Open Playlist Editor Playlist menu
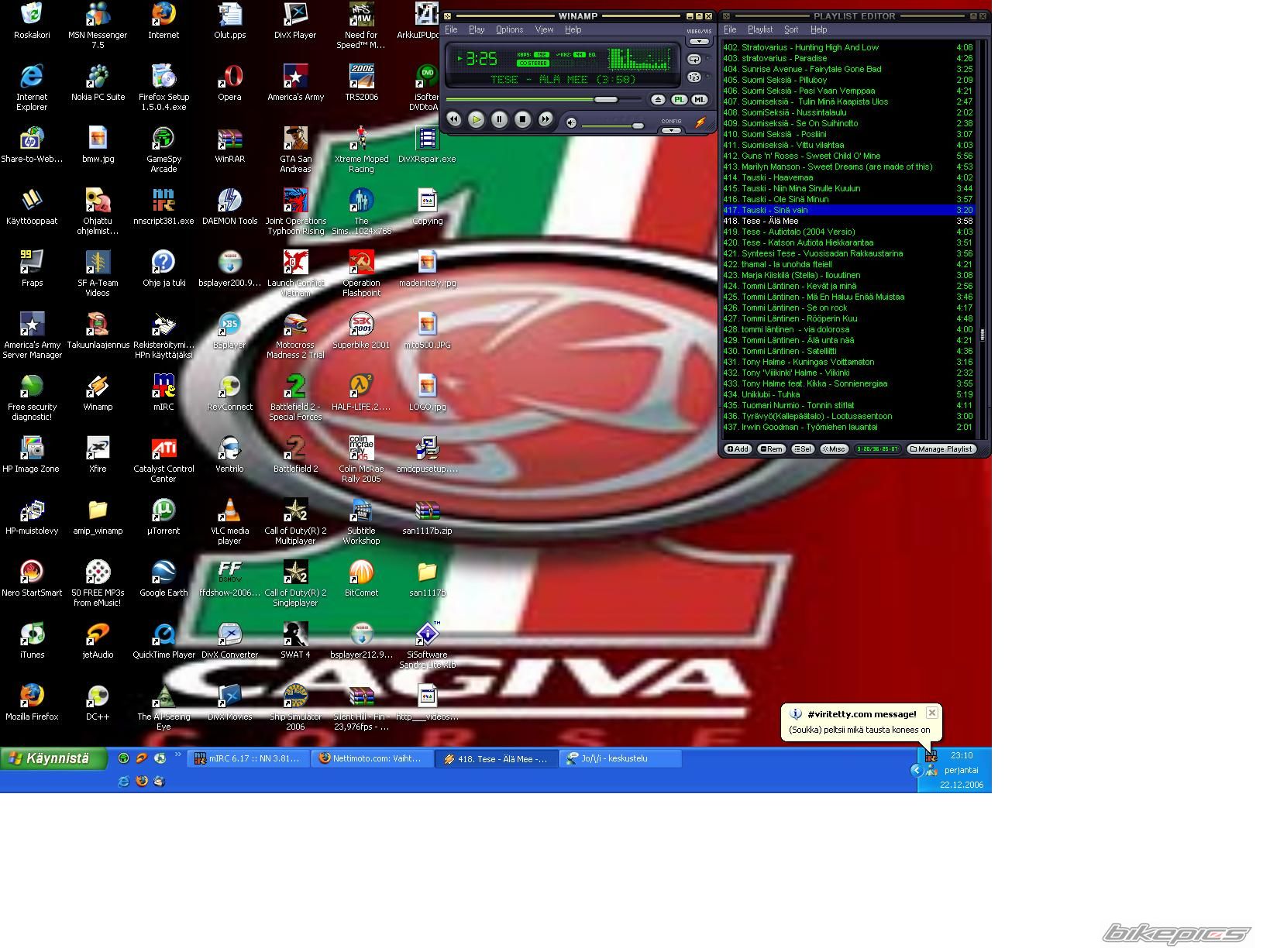The height and width of the screenshot is (952, 1270). (760, 29)
